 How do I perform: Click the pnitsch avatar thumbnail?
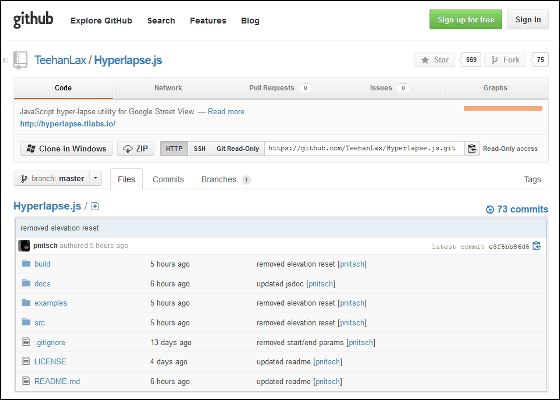point(24,246)
